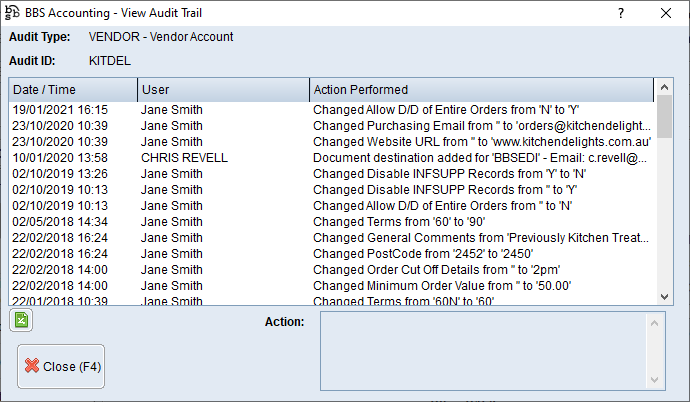The width and height of the screenshot is (690, 402).
Task: Click the help question mark button
Action: [621, 14]
